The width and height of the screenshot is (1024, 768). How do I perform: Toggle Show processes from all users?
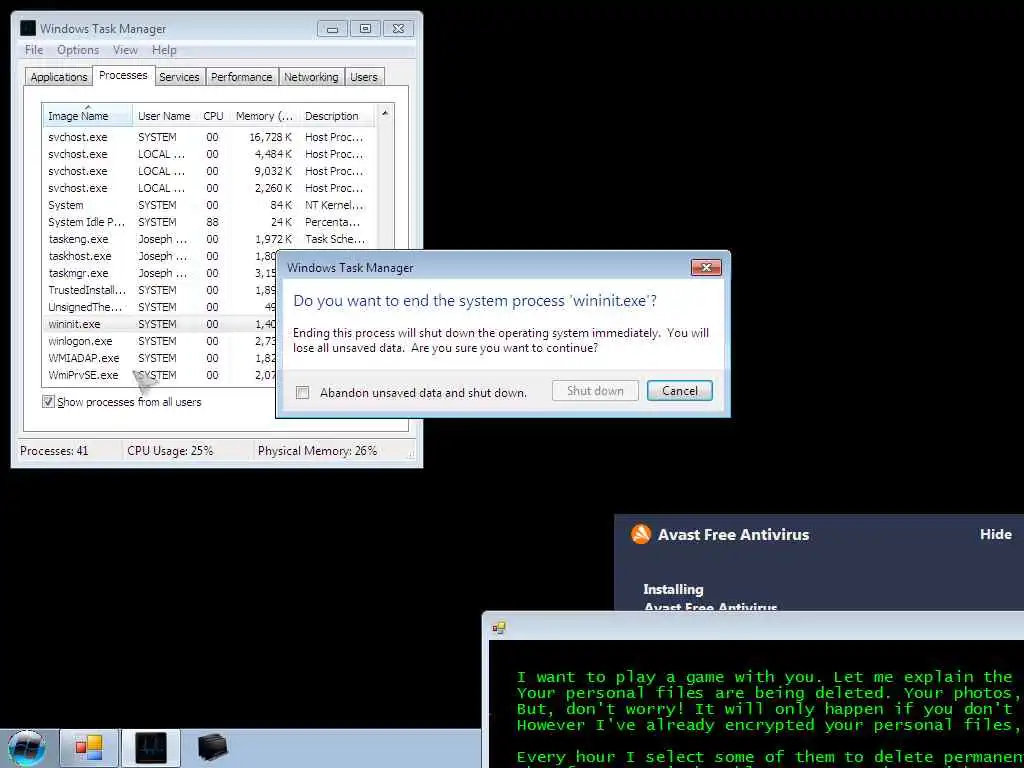(x=48, y=402)
